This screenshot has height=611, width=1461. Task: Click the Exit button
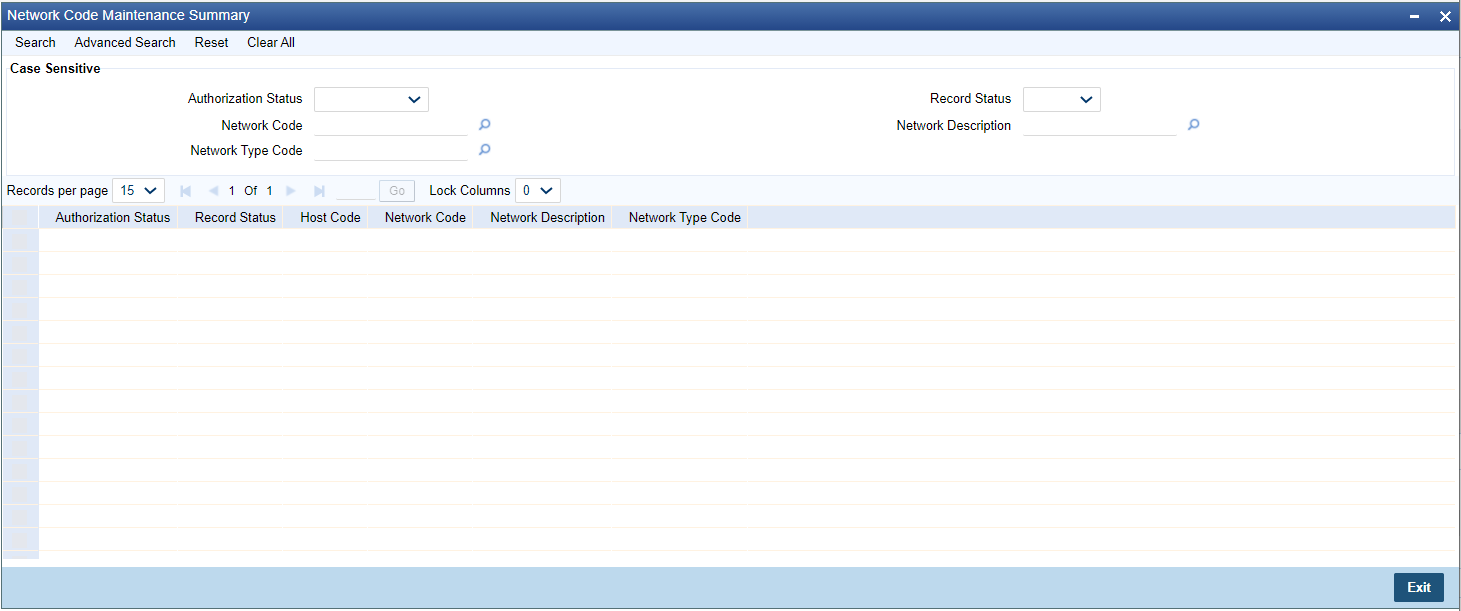click(1419, 587)
